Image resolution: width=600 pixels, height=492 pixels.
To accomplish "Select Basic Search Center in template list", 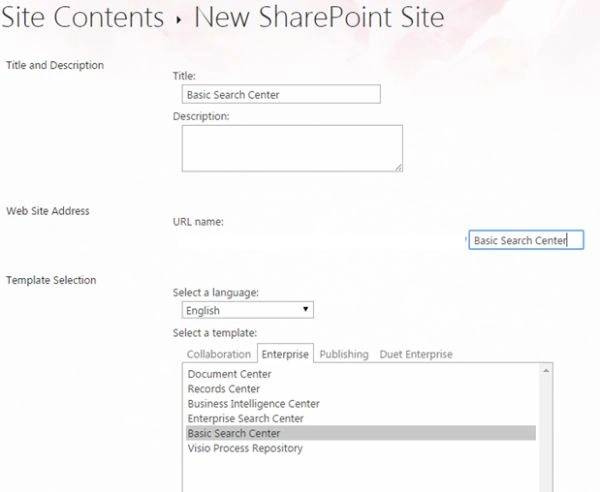I will point(361,433).
